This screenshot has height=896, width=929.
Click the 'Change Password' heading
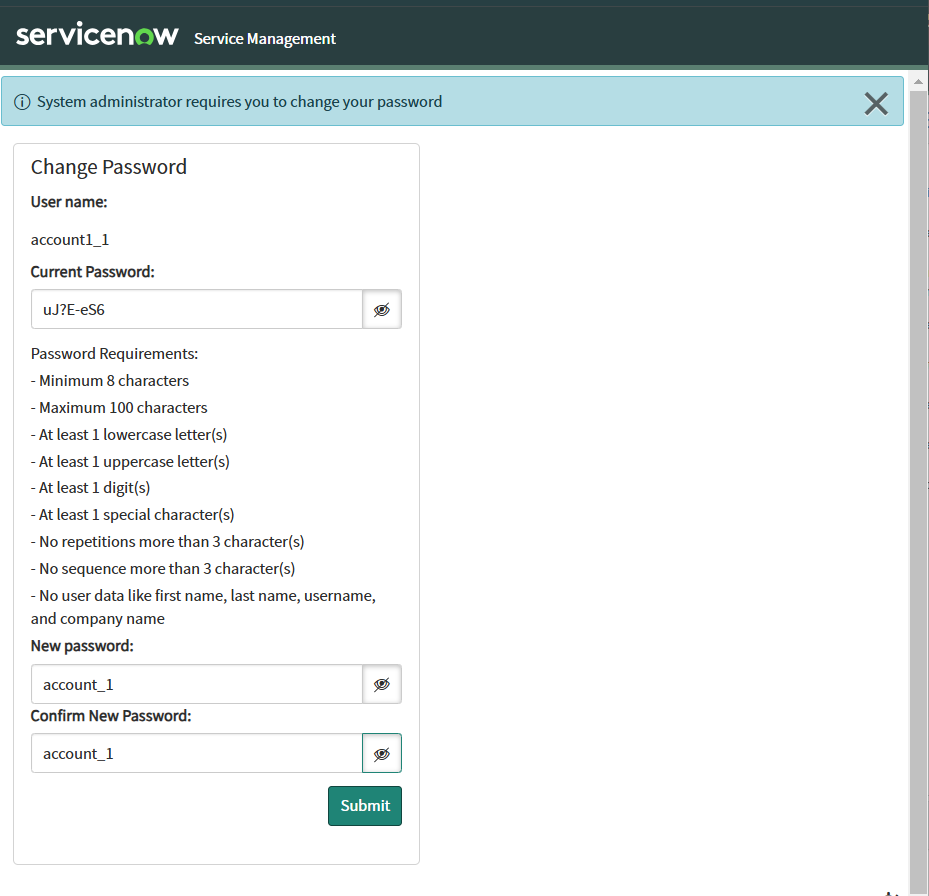(108, 167)
